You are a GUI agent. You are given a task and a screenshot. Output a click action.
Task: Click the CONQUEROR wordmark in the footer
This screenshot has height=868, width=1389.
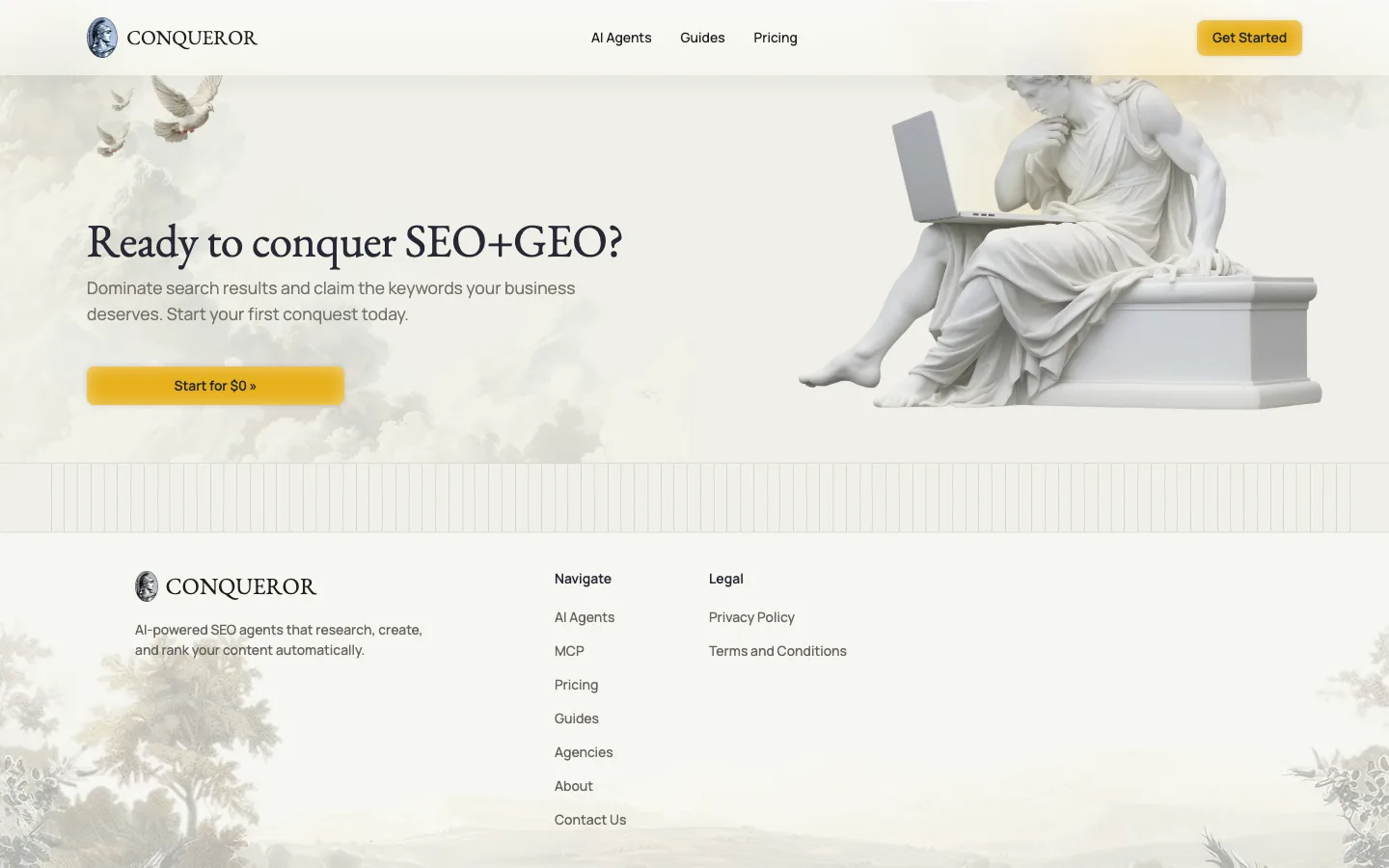click(241, 586)
